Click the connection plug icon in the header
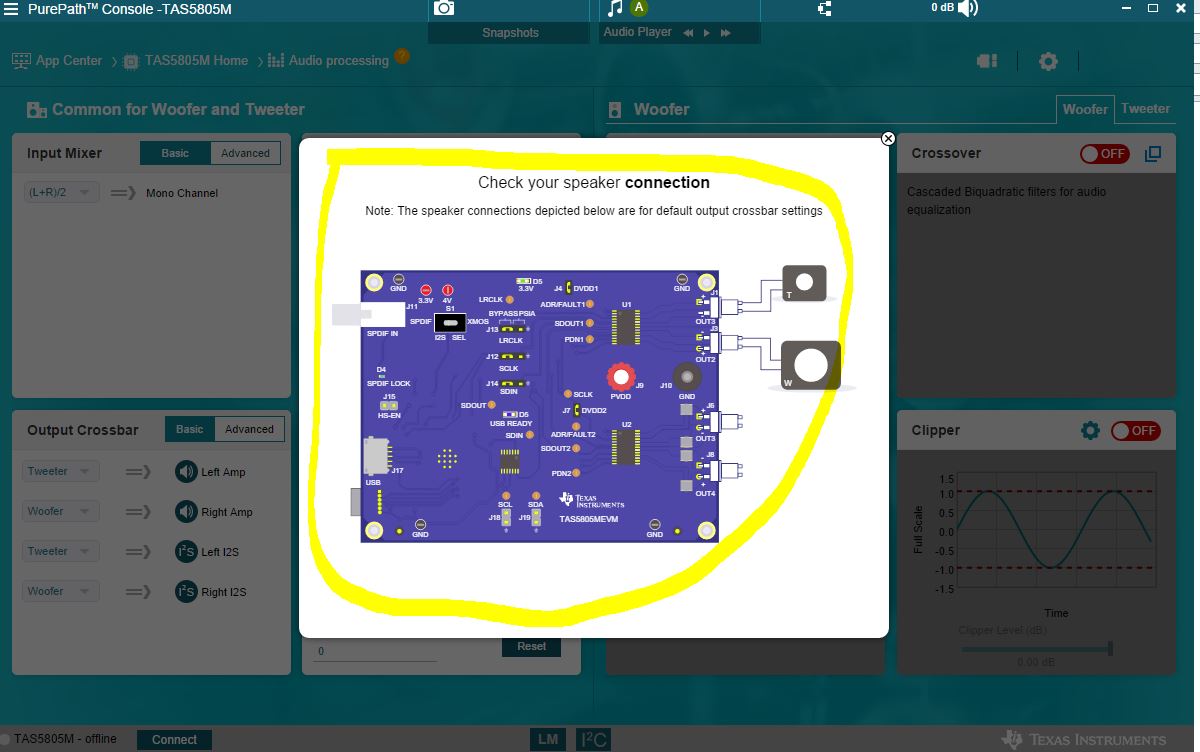Screen dimensions: 1200x752 tap(824, 8)
